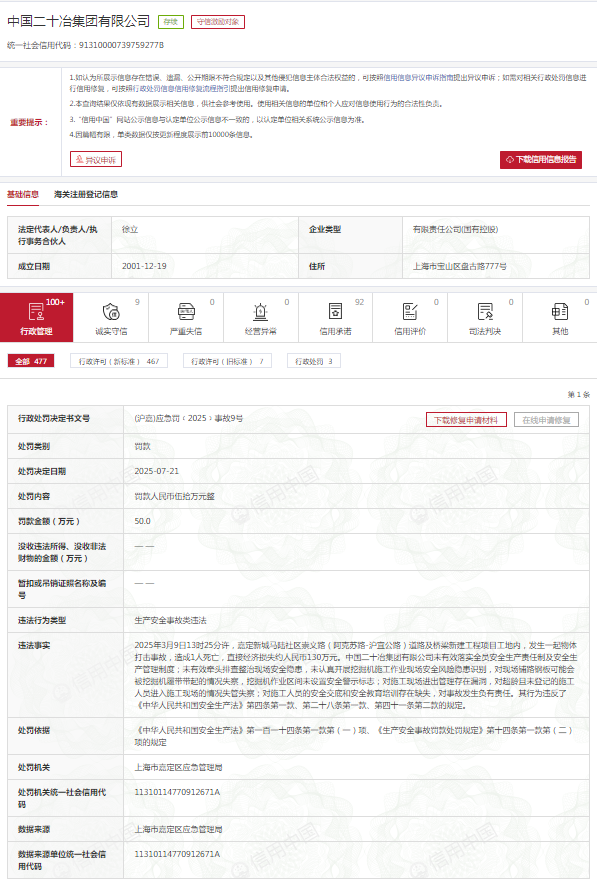Click 11310114770912671A in the 数据来源单位统一社会信用代码 row
The width and height of the screenshot is (597, 886).
tap(177, 854)
